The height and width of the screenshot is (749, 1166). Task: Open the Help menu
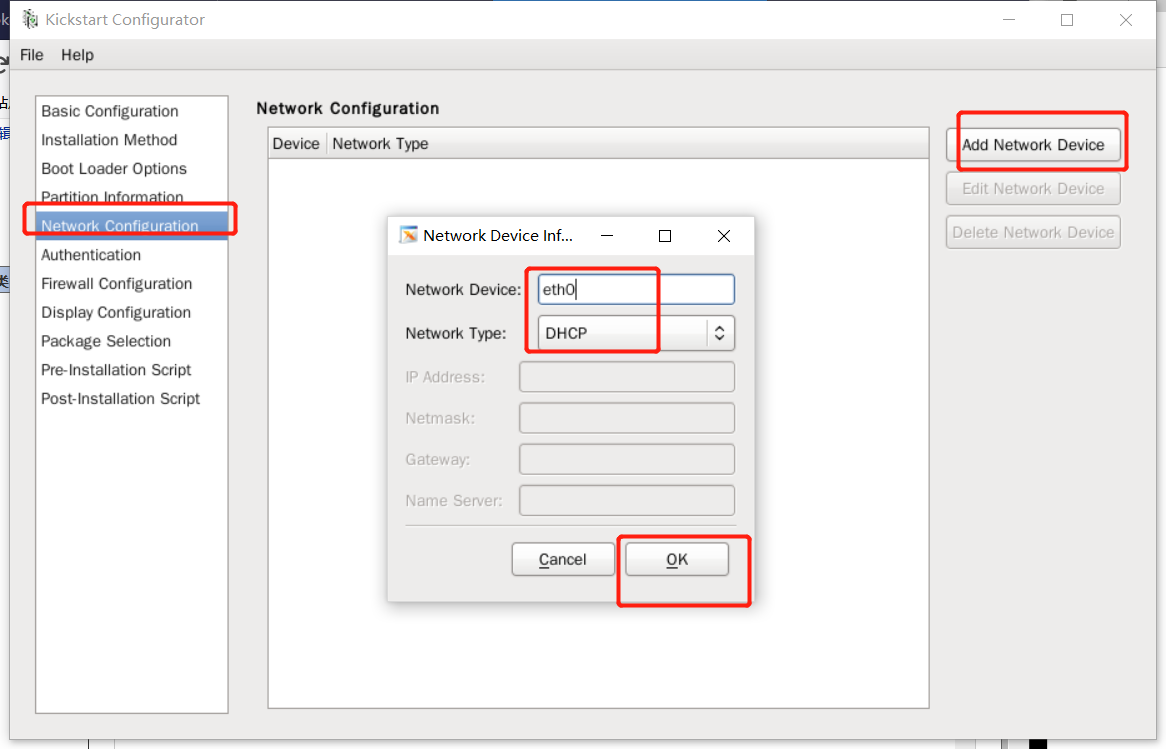[77, 55]
